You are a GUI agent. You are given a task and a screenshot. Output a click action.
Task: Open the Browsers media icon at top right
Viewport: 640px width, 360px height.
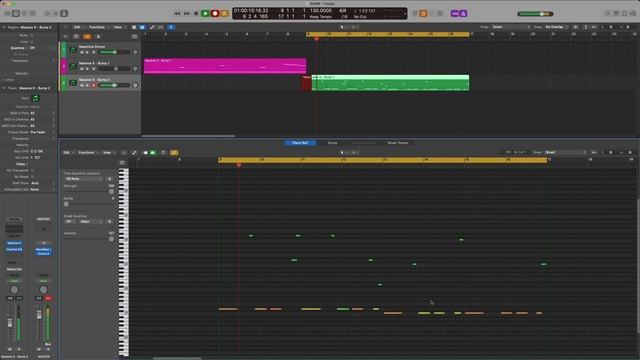coord(633,13)
